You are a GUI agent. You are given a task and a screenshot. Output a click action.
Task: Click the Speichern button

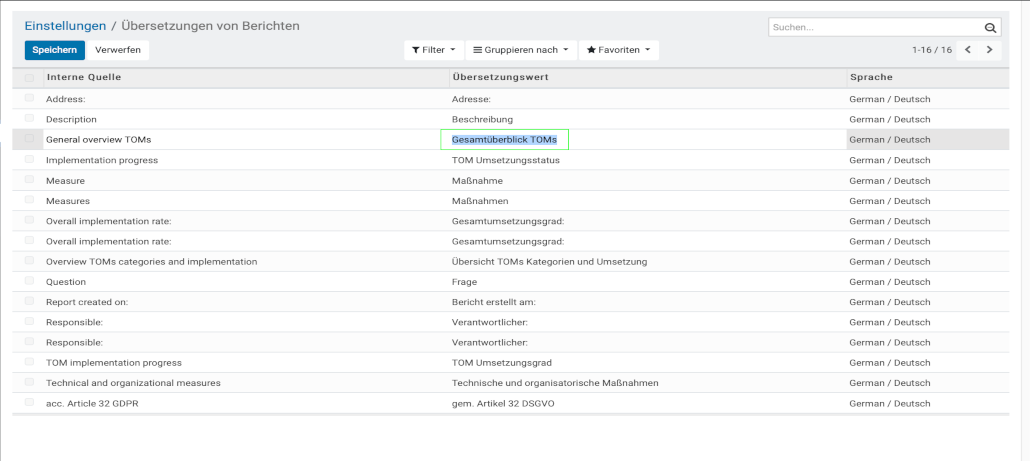tap(54, 49)
